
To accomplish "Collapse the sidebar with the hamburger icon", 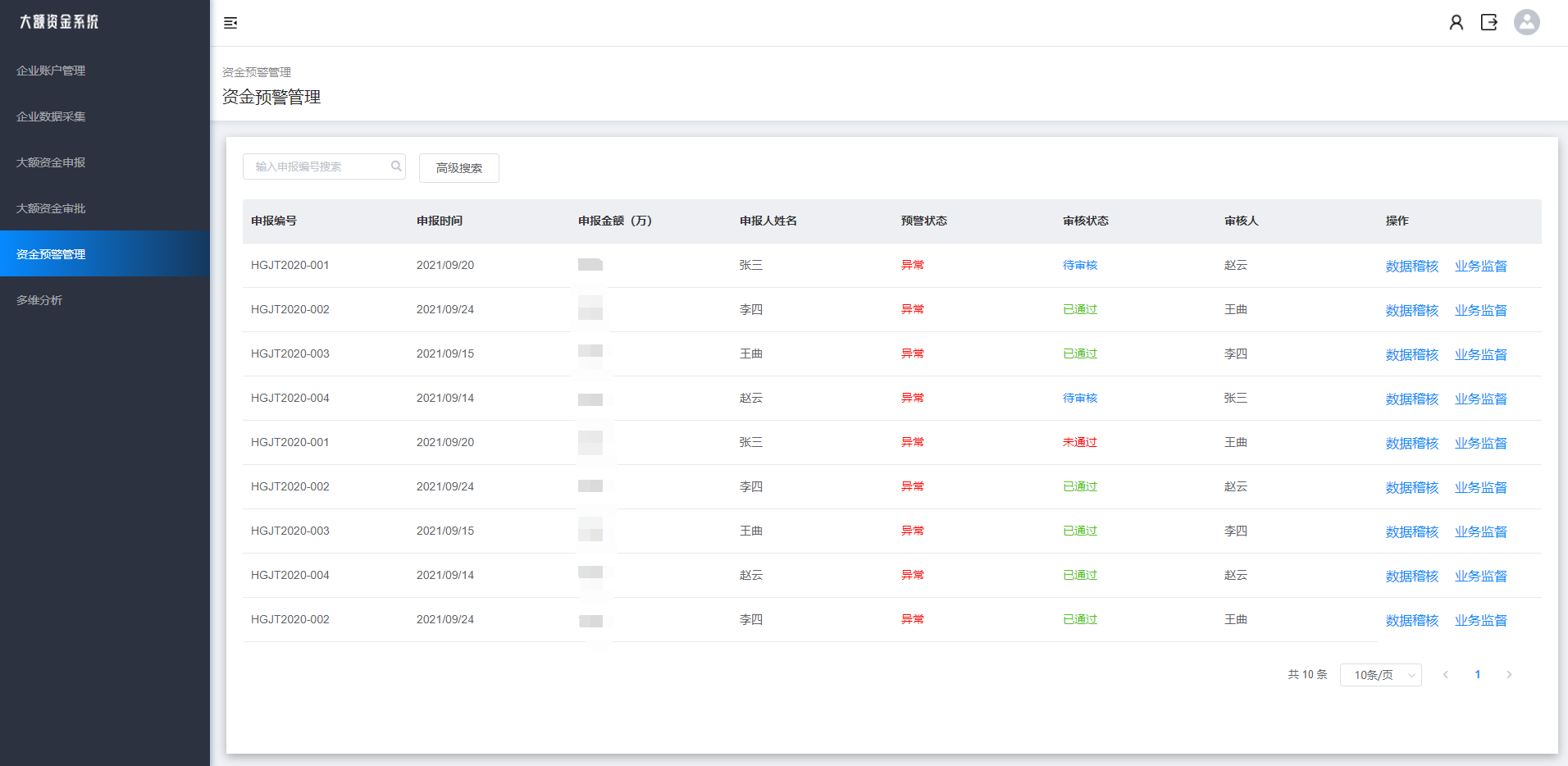I will pyautogui.click(x=230, y=23).
